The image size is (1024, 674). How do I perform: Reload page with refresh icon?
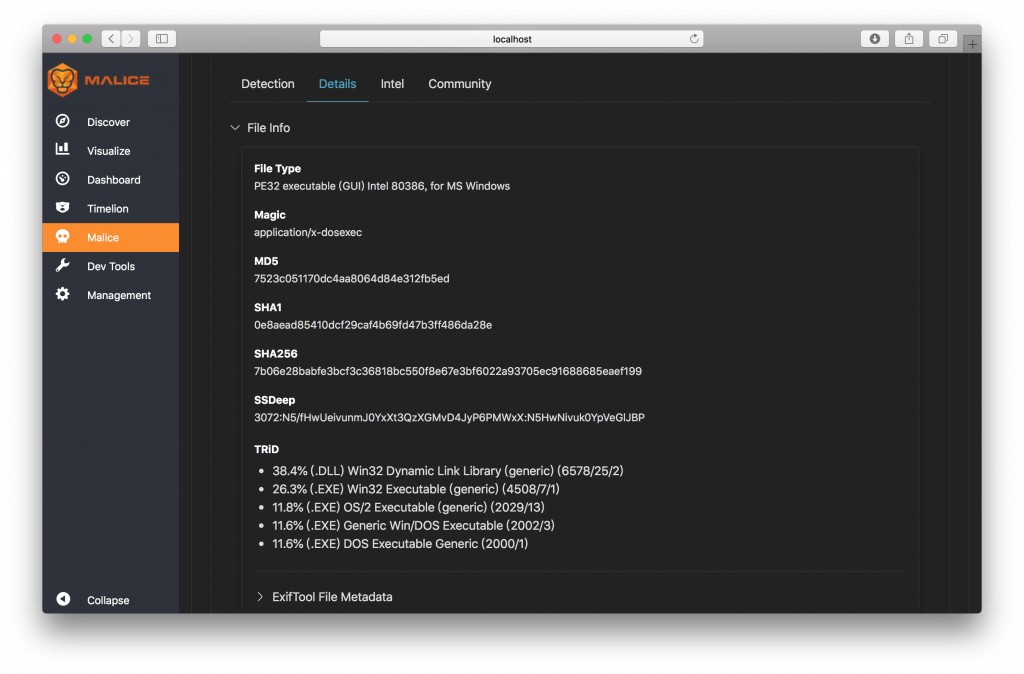click(694, 39)
